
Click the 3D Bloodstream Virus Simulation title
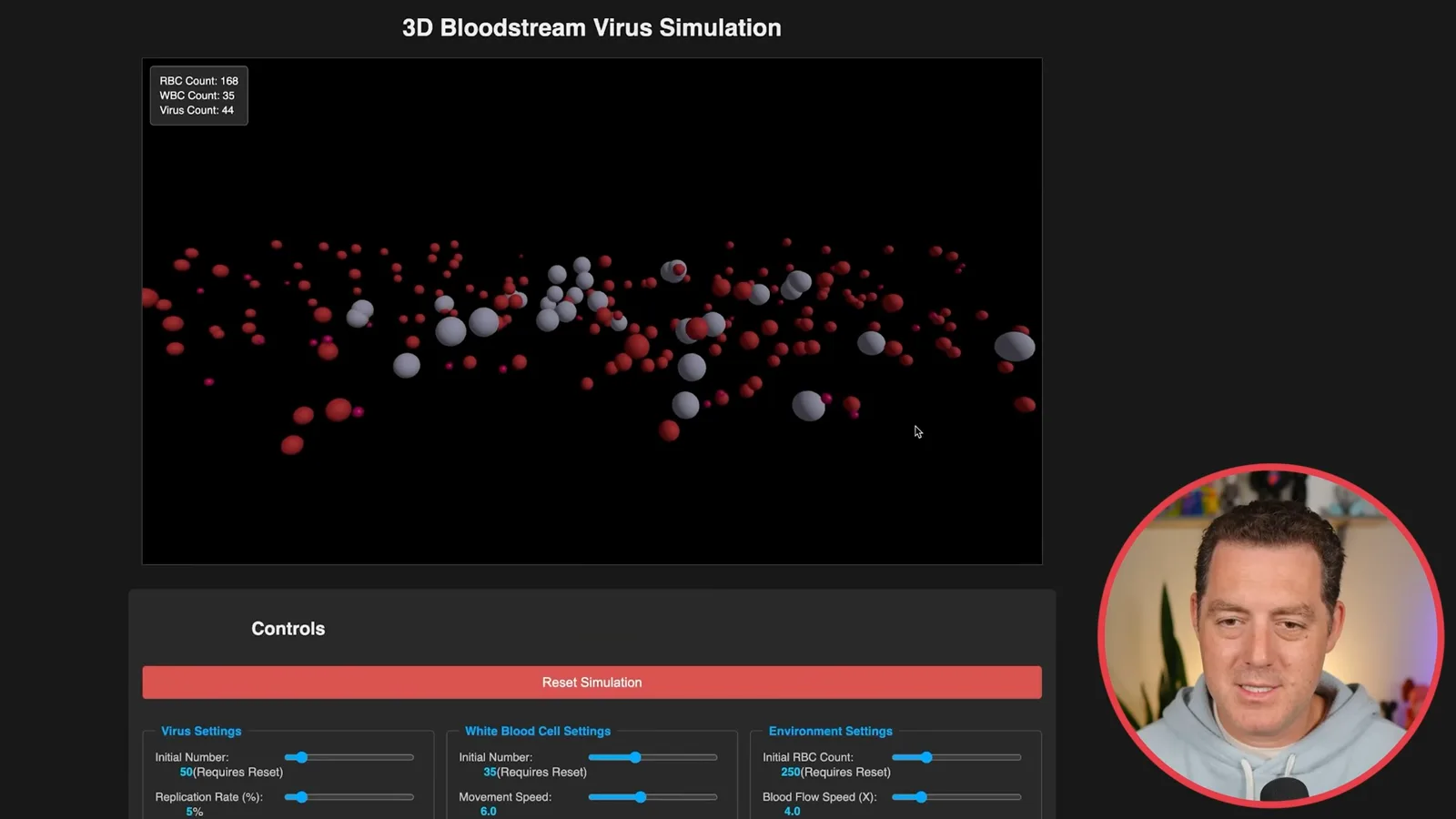591,28
